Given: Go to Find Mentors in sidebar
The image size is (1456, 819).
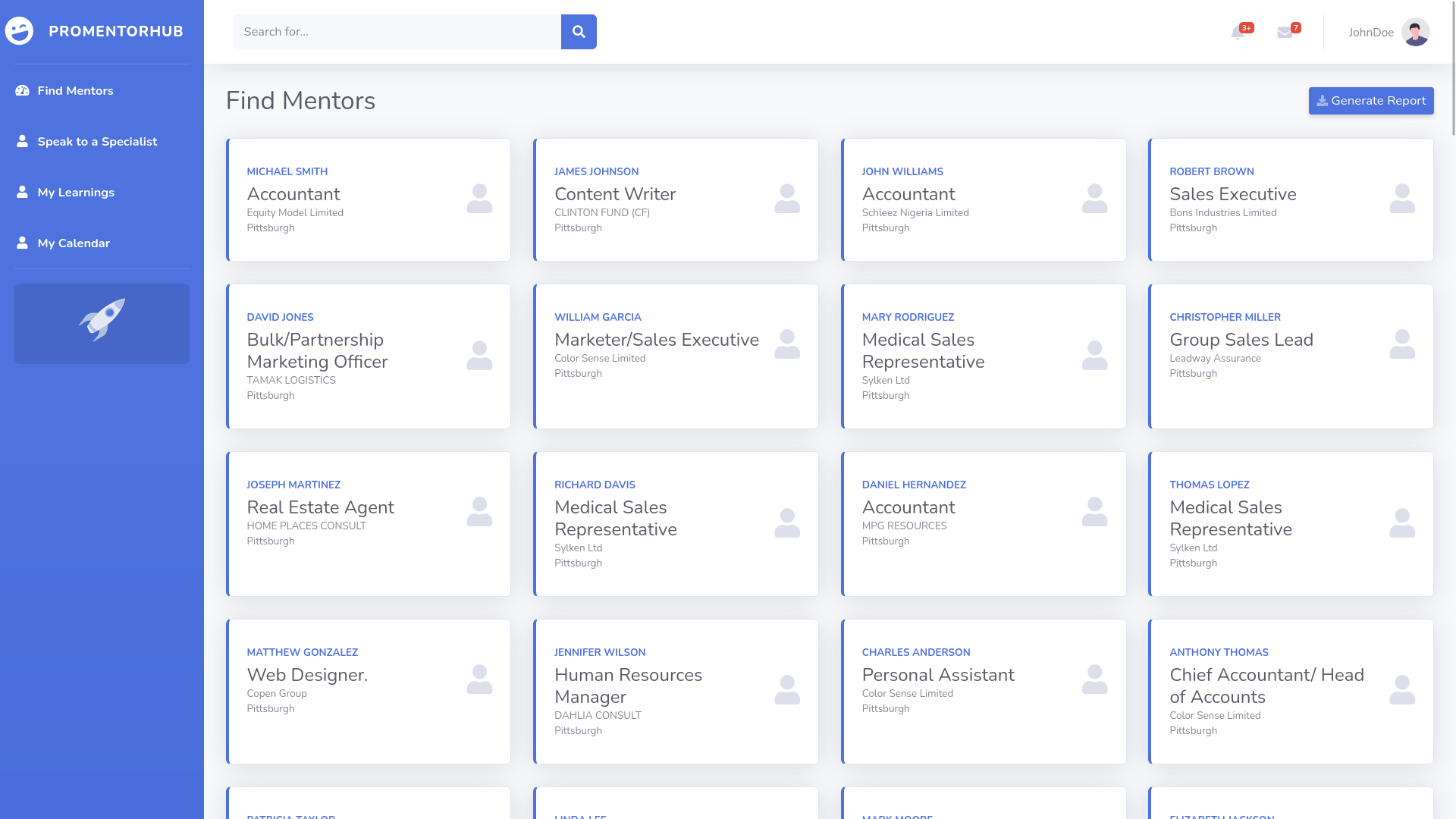Looking at the screenshot, I should 75,91.
